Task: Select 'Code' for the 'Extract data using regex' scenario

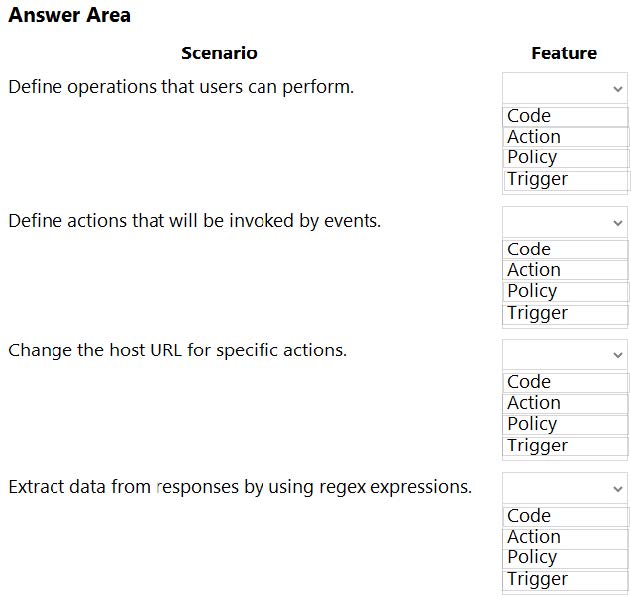Action: (x=565, y=516)
